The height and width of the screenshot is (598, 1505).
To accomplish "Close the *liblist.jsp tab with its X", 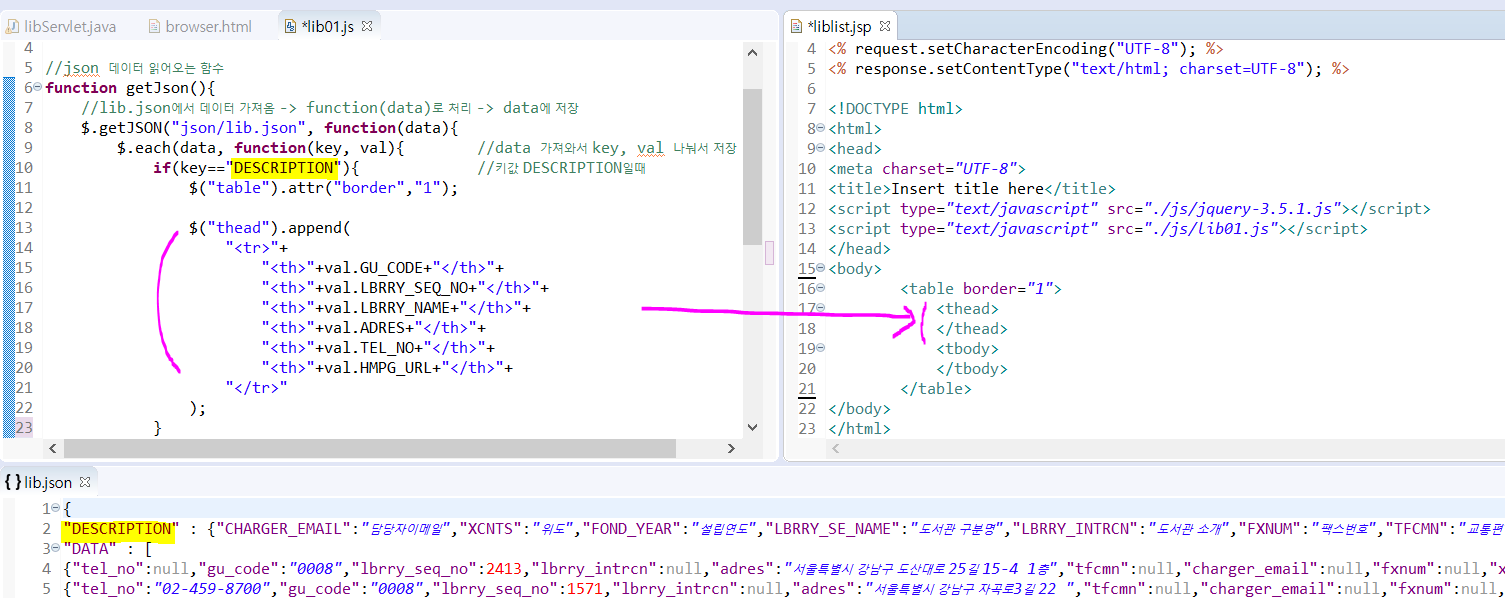I will click(885, 26).
